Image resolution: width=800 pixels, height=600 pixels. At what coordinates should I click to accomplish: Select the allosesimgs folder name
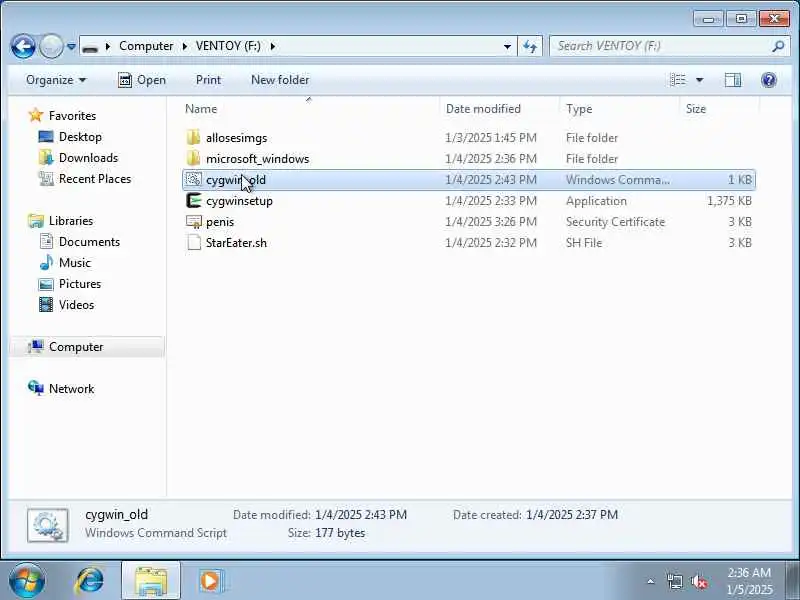[236, 138]
